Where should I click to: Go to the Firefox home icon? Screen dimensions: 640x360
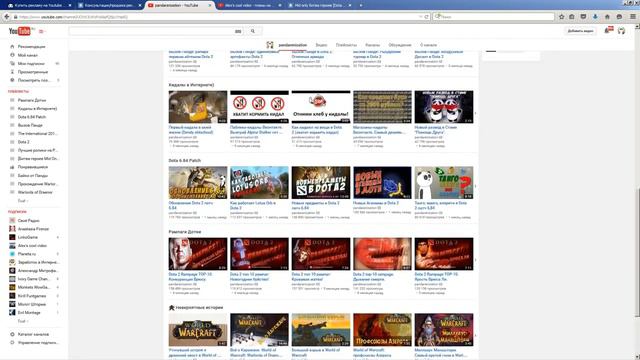click(607, 17)
